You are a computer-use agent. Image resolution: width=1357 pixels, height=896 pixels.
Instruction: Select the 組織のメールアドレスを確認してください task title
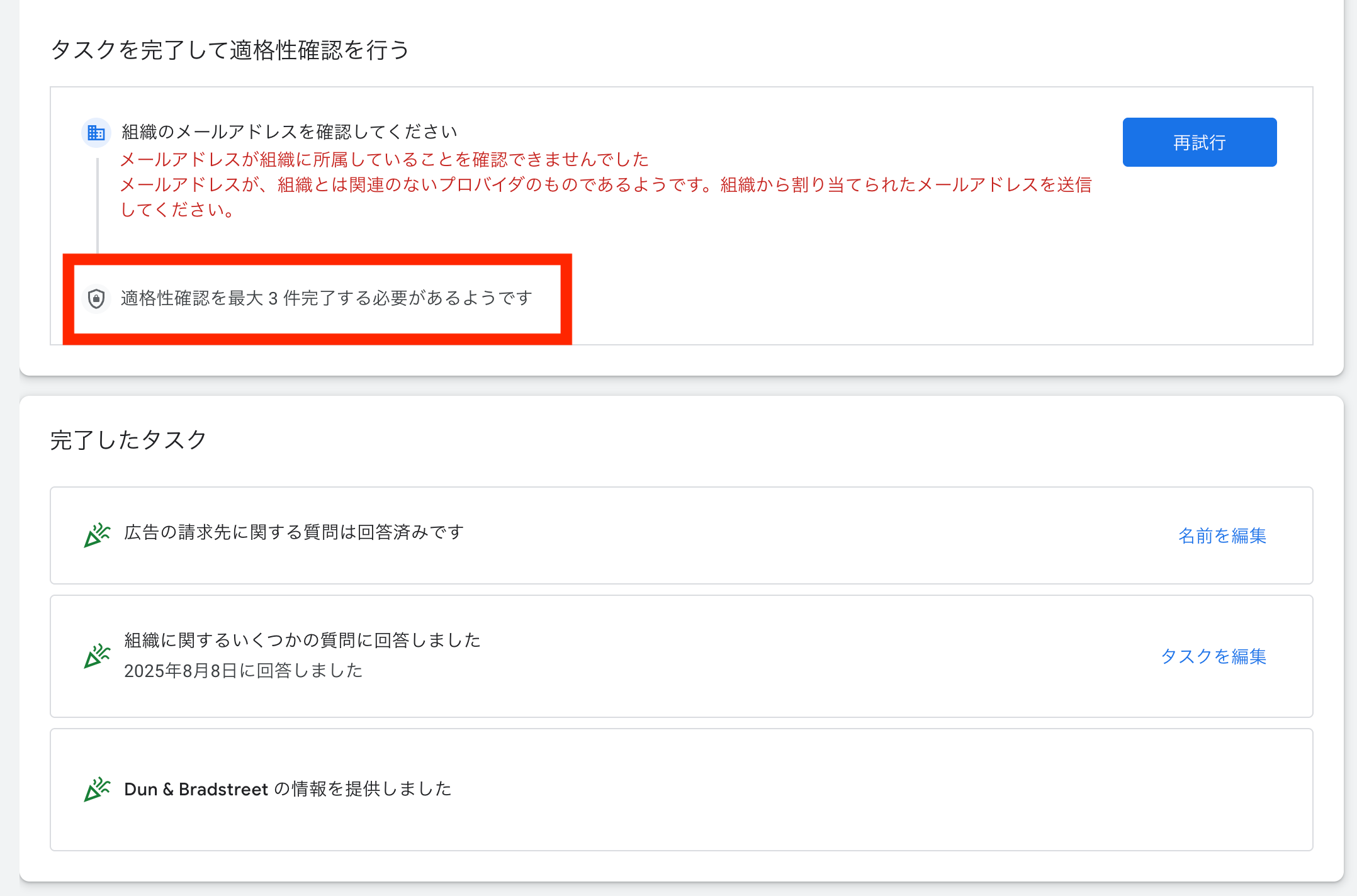point(289,132)
